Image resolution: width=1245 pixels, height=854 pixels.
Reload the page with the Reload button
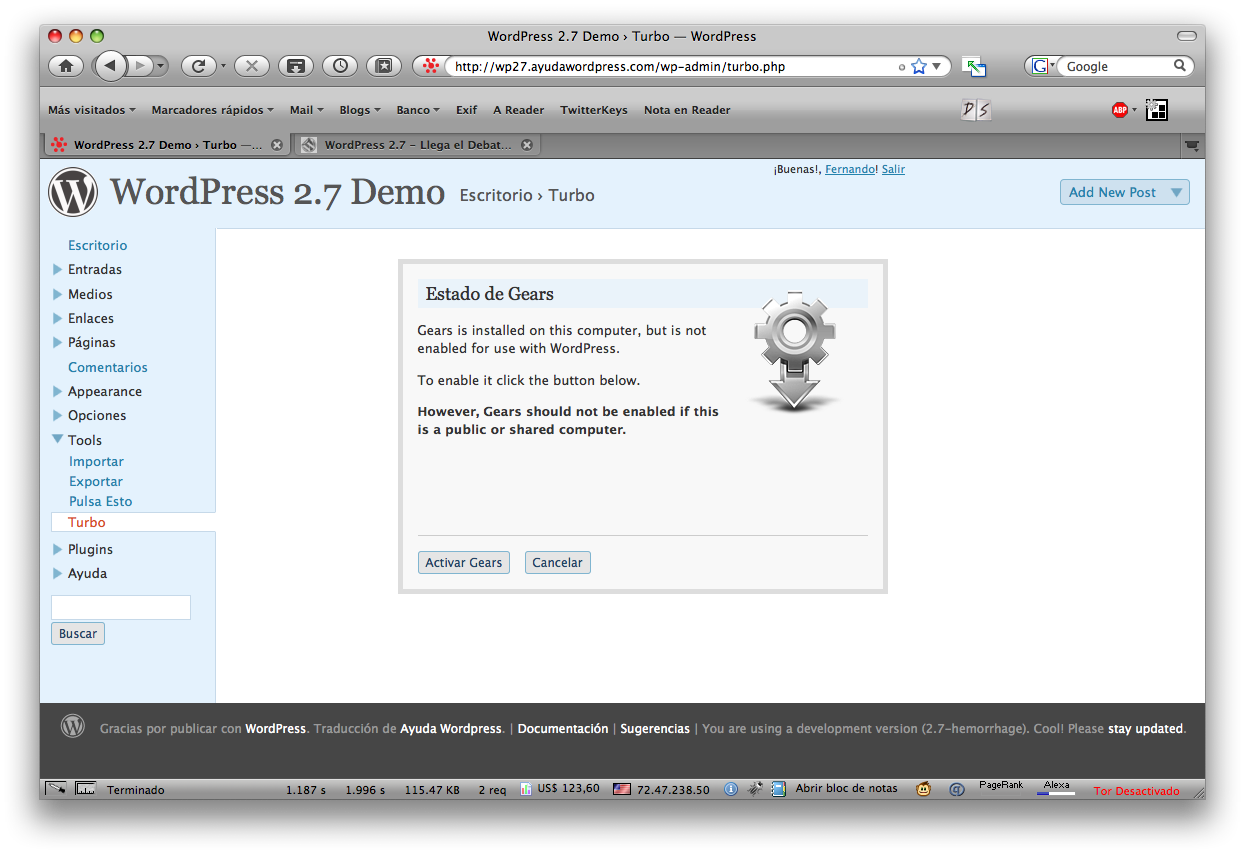[x=198, y=66]
